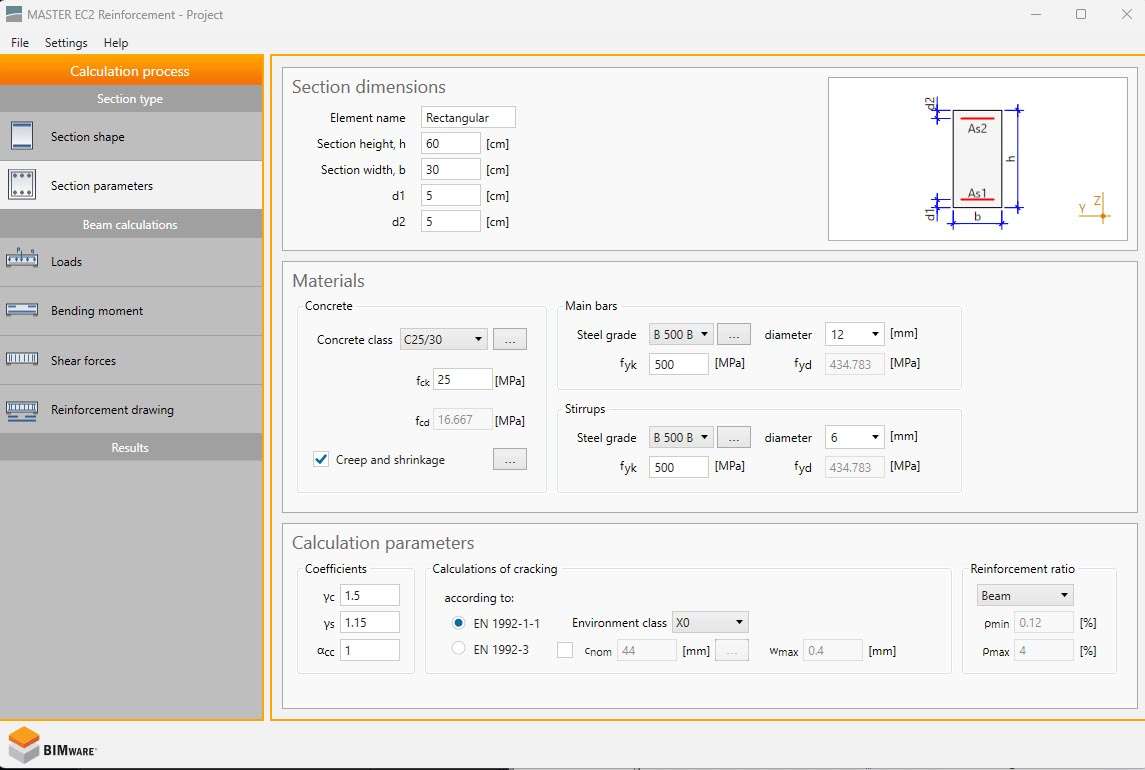Click the Section height h input field
The image size is (1145, 770).
point(450,144)
